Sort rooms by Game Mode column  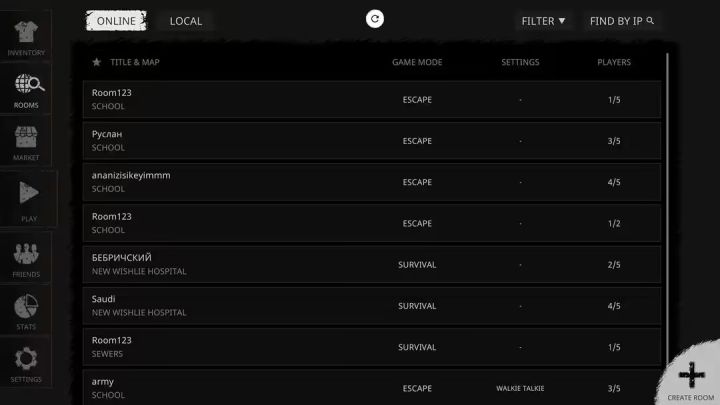click(x=417, y=62)
